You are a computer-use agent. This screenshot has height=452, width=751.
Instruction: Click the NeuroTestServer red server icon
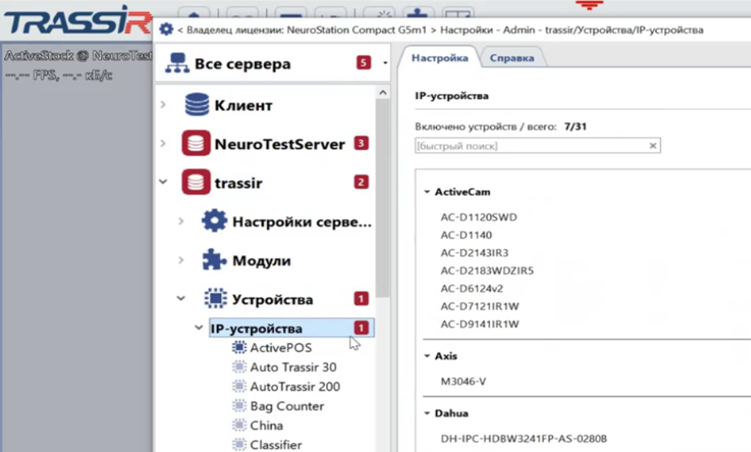(196, 143)
